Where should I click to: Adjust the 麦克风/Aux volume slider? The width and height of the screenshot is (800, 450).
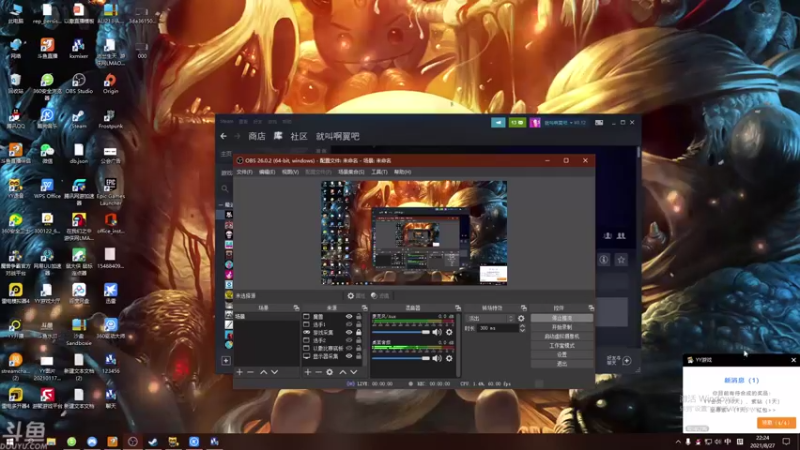pos(401,332)
